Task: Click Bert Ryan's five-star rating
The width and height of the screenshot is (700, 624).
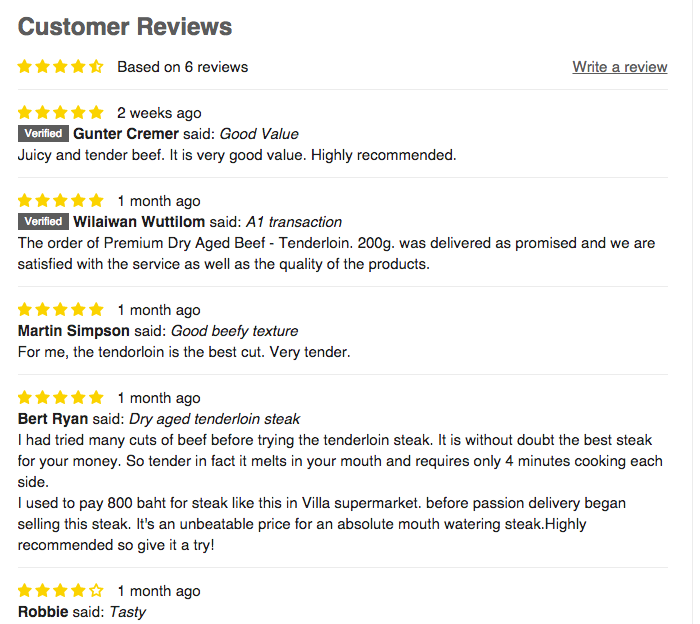Action: [60, 398]
